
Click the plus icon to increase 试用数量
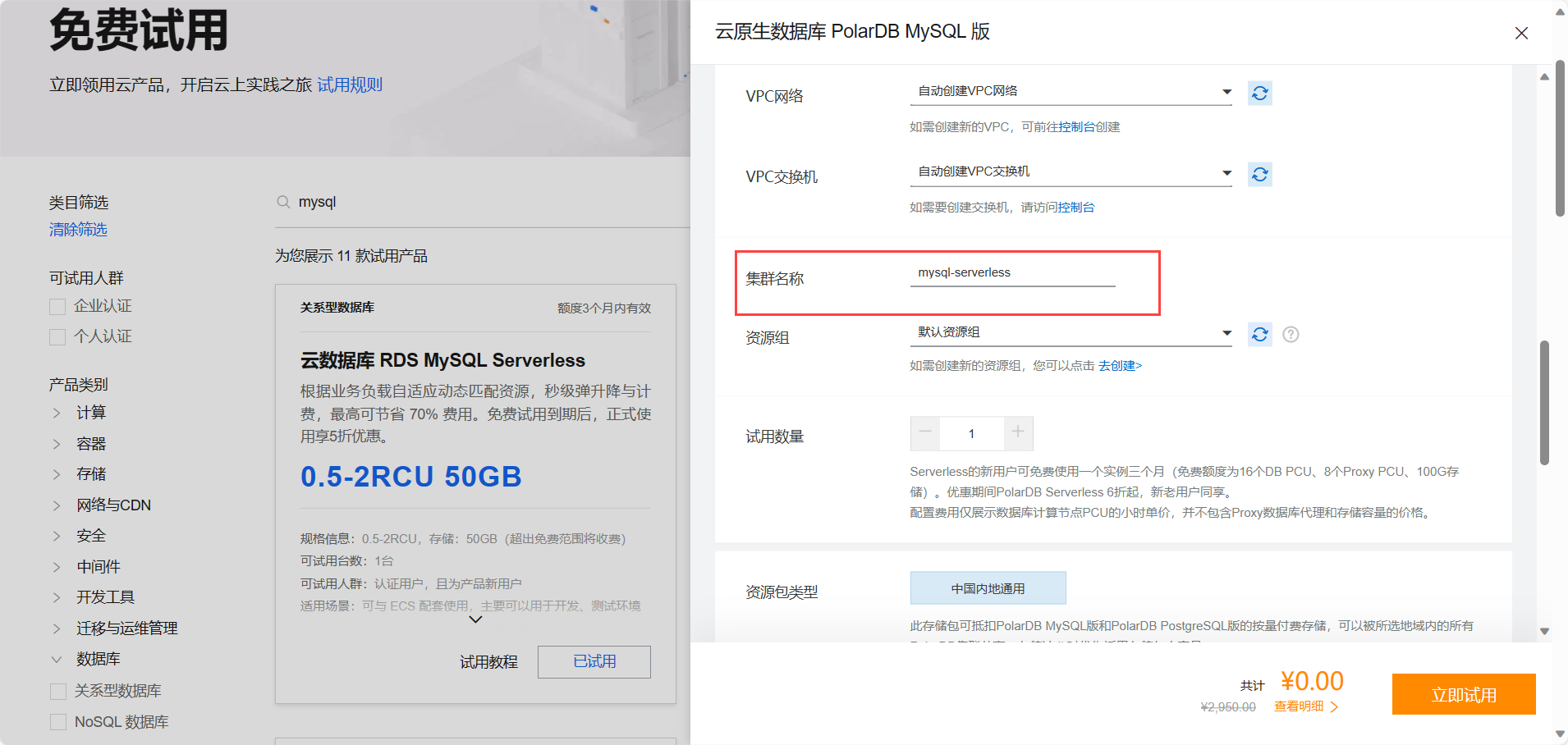click(1018, 433)
